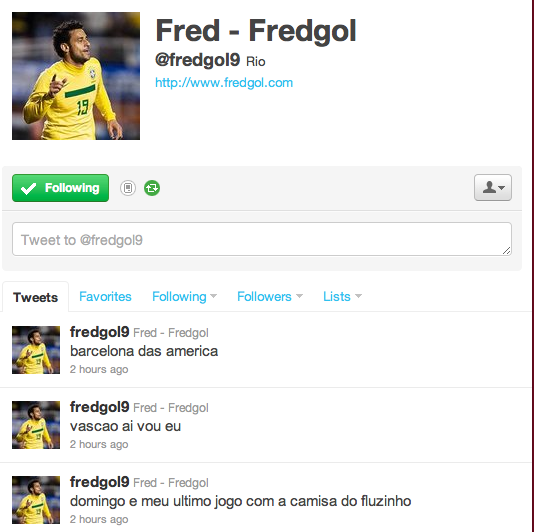The width and height of the screenshot is (534, 532).
Task: Open fredgol9 username on vascao tweet
Action: [x=99, y=407]
